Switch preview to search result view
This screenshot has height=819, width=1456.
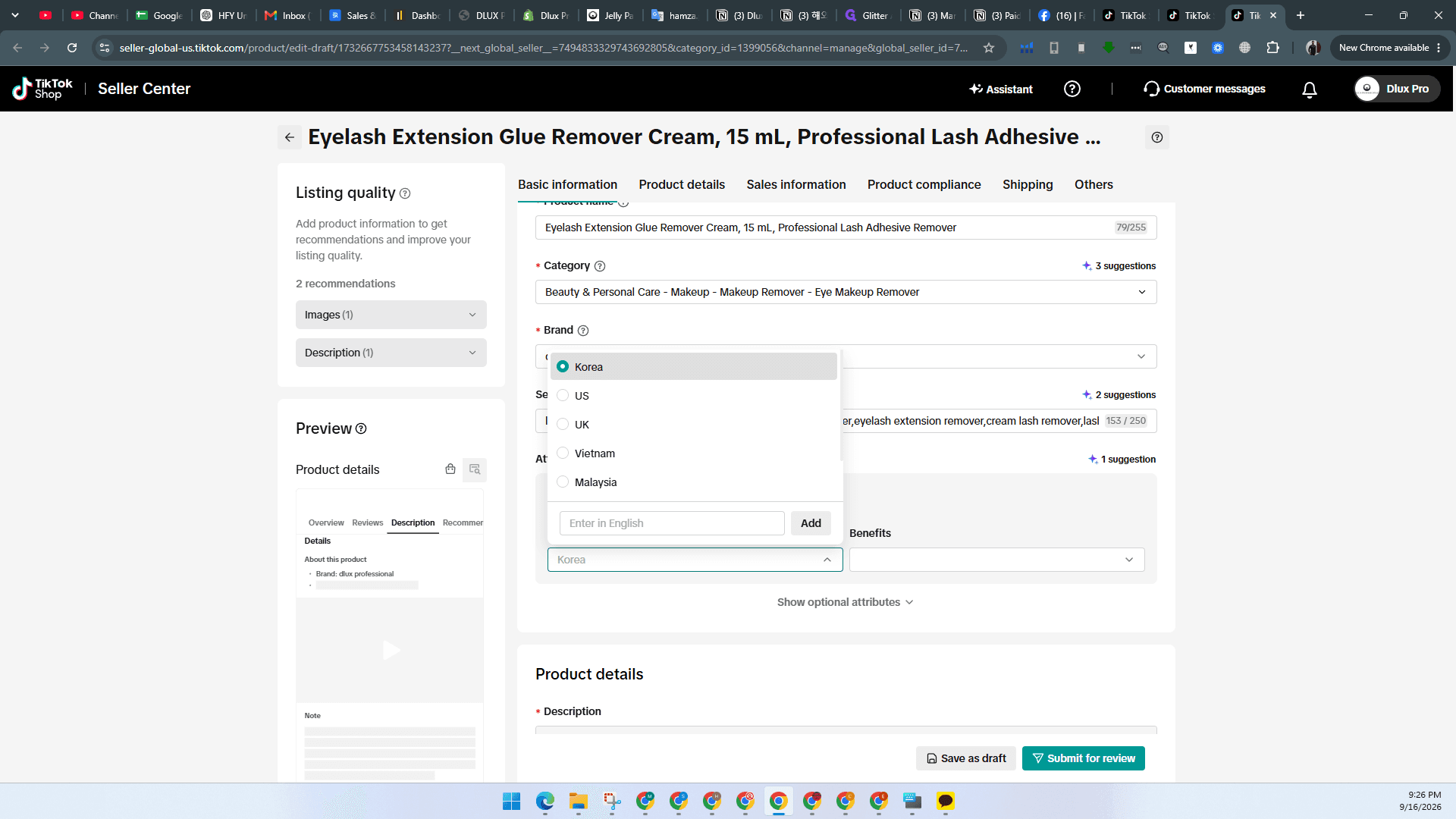(475, 469)
